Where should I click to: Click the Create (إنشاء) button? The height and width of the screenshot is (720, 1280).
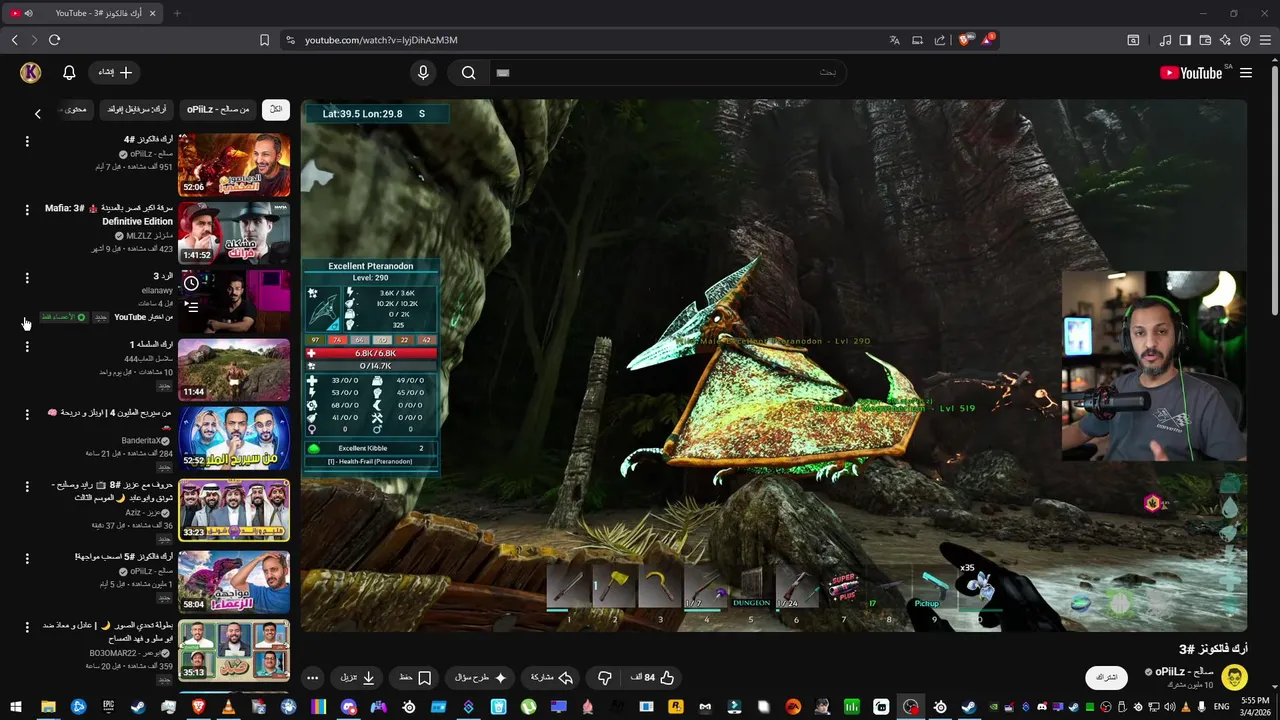113,72
